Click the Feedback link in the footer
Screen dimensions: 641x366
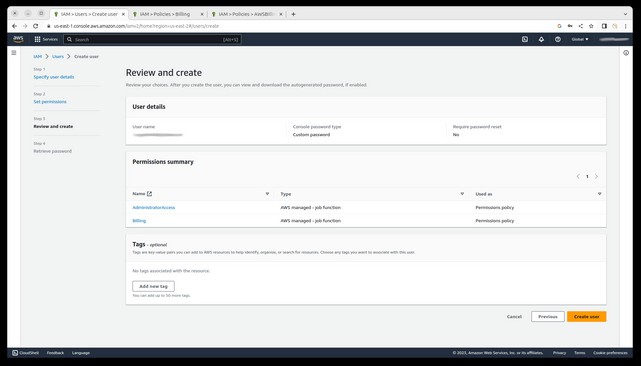click(x=55, y=353)
